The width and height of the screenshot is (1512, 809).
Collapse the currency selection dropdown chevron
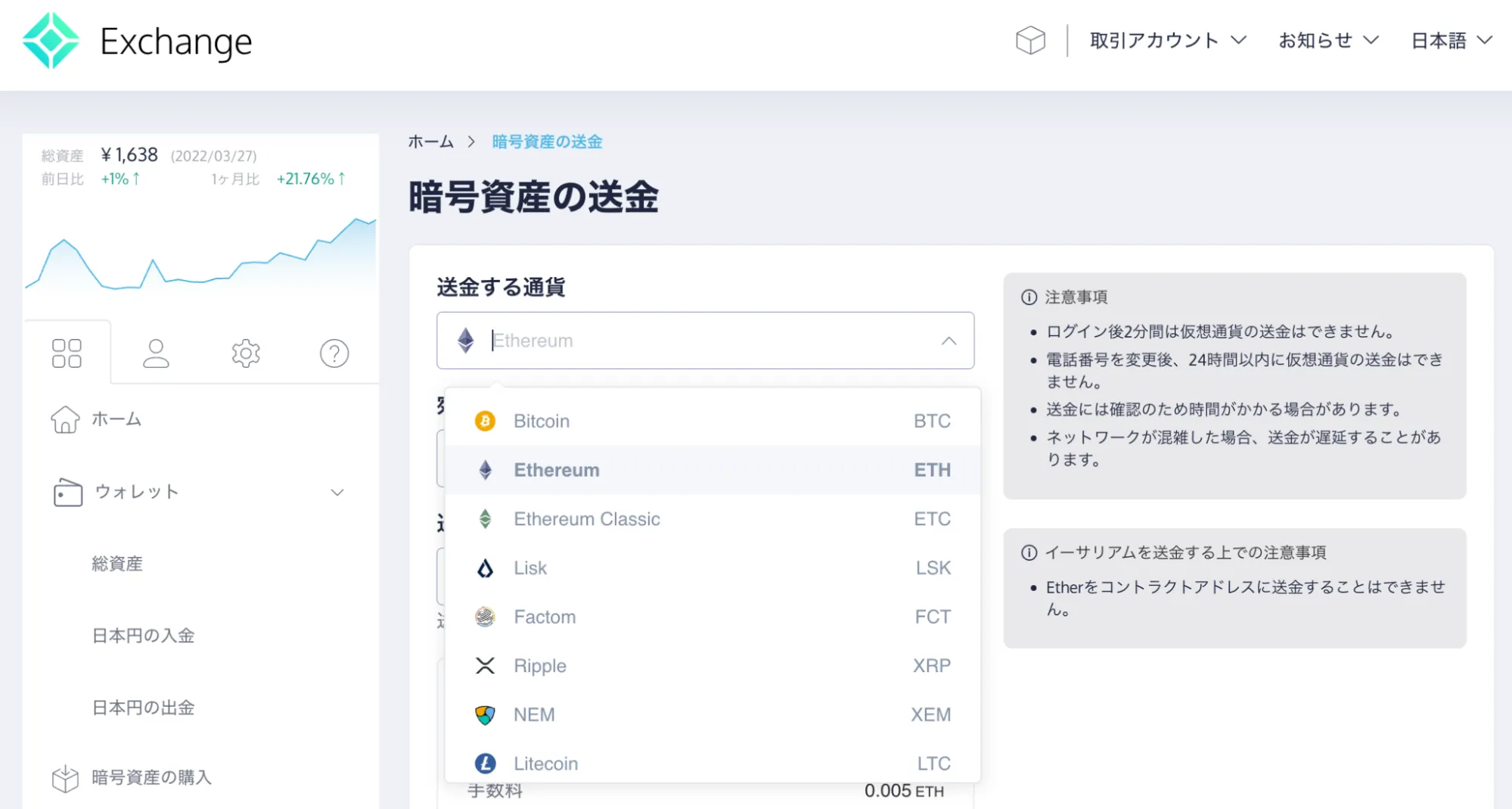pos(948,341)
